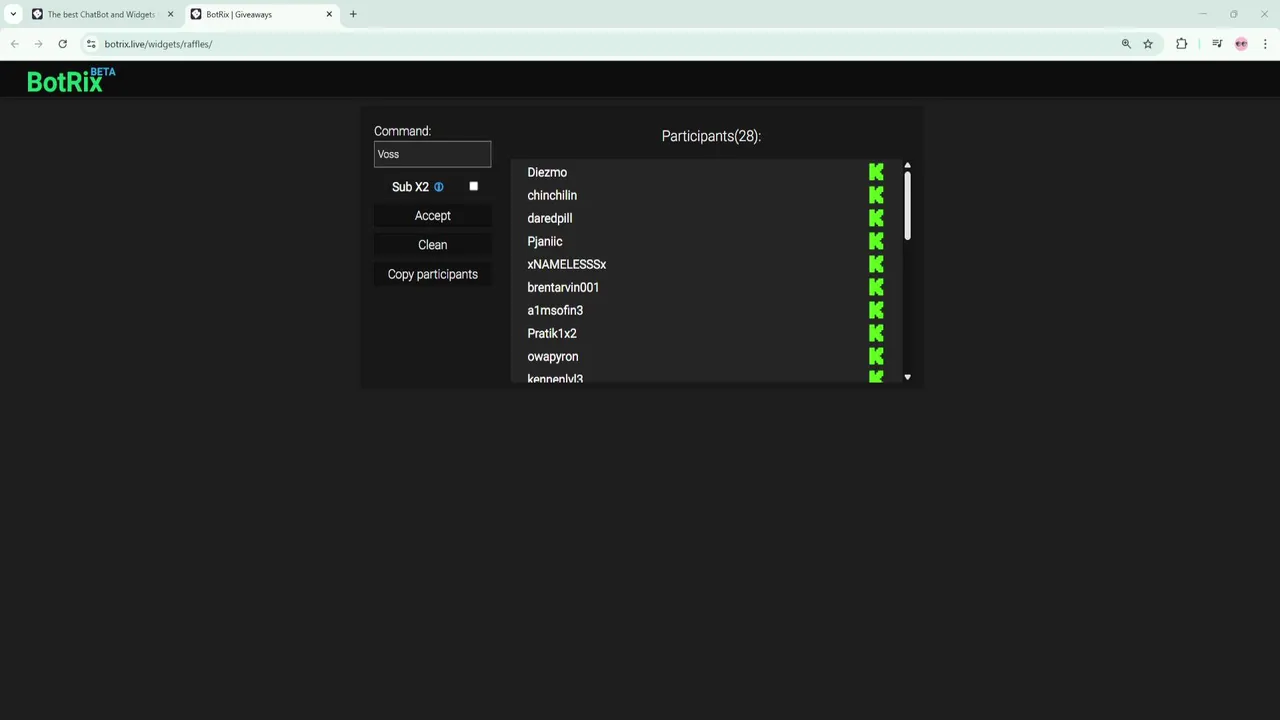
Task: Click the Kick icon beside xNAMELESSSx
Action: coord(876,264)
